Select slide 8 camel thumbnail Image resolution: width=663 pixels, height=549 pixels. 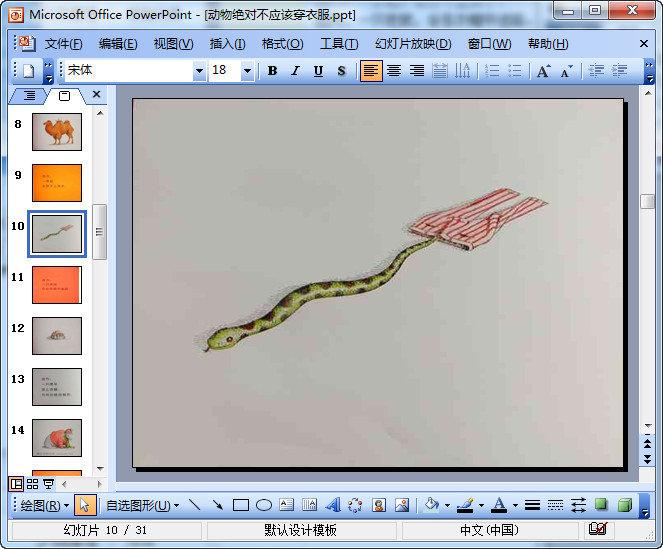point(57,132)
